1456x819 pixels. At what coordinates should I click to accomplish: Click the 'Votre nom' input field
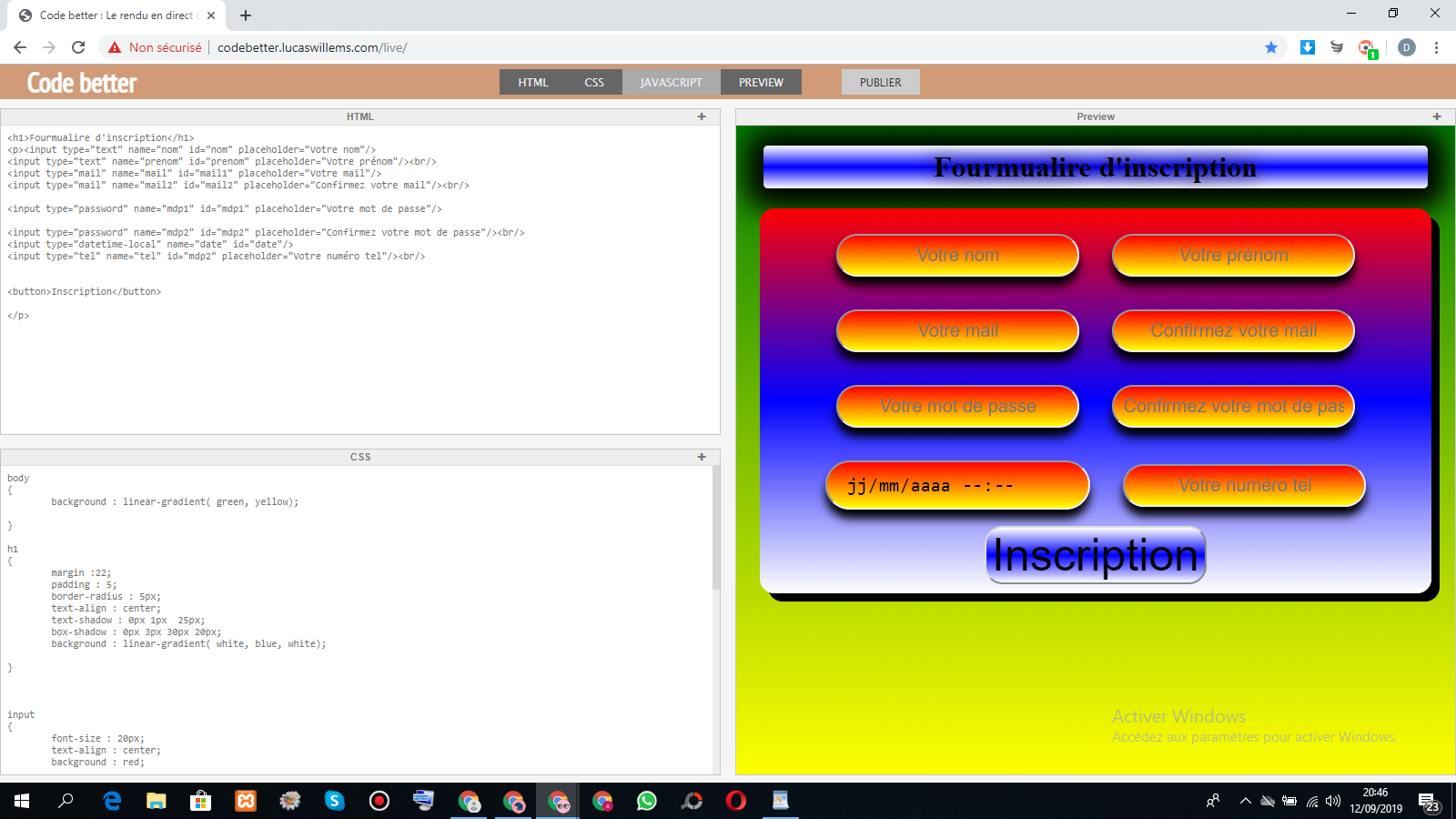click(x=957, y=256)
